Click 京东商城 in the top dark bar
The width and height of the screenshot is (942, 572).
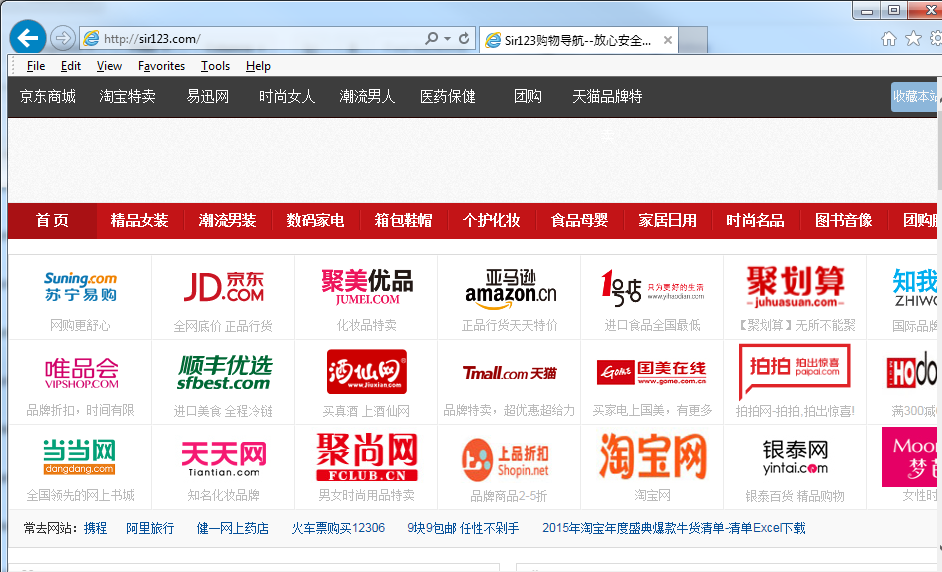(48, 97)
